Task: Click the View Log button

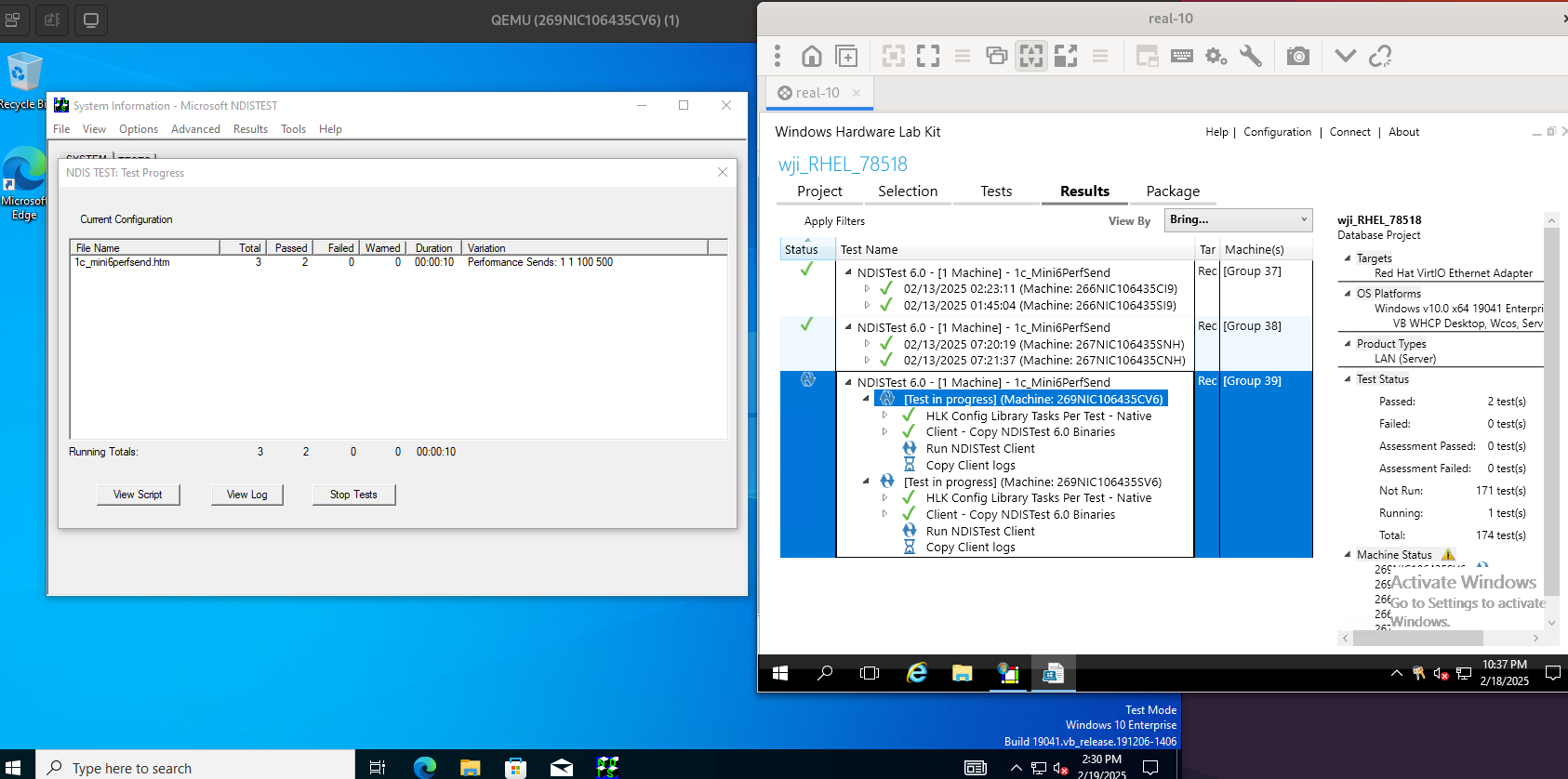Action: pyautogui.click(x=246, y=495)
